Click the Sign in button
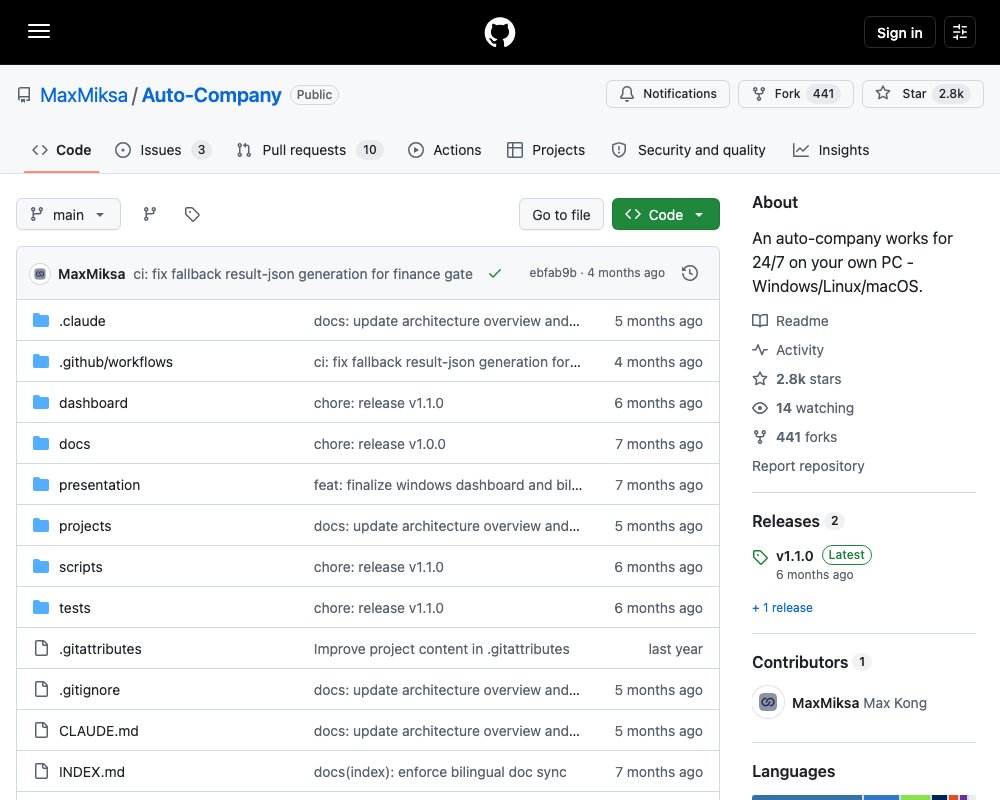 click(x=899, y=33)
